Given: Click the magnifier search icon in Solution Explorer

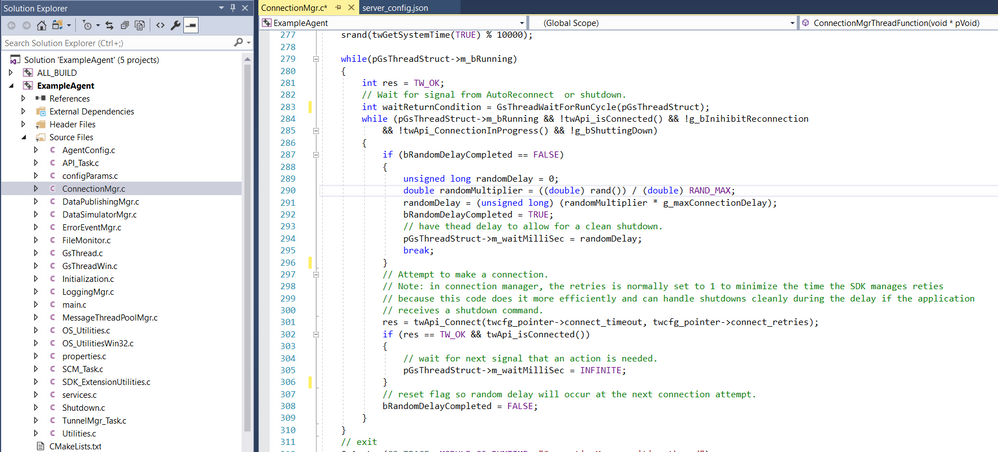Looking at the screenshot, I should point(238,43).
